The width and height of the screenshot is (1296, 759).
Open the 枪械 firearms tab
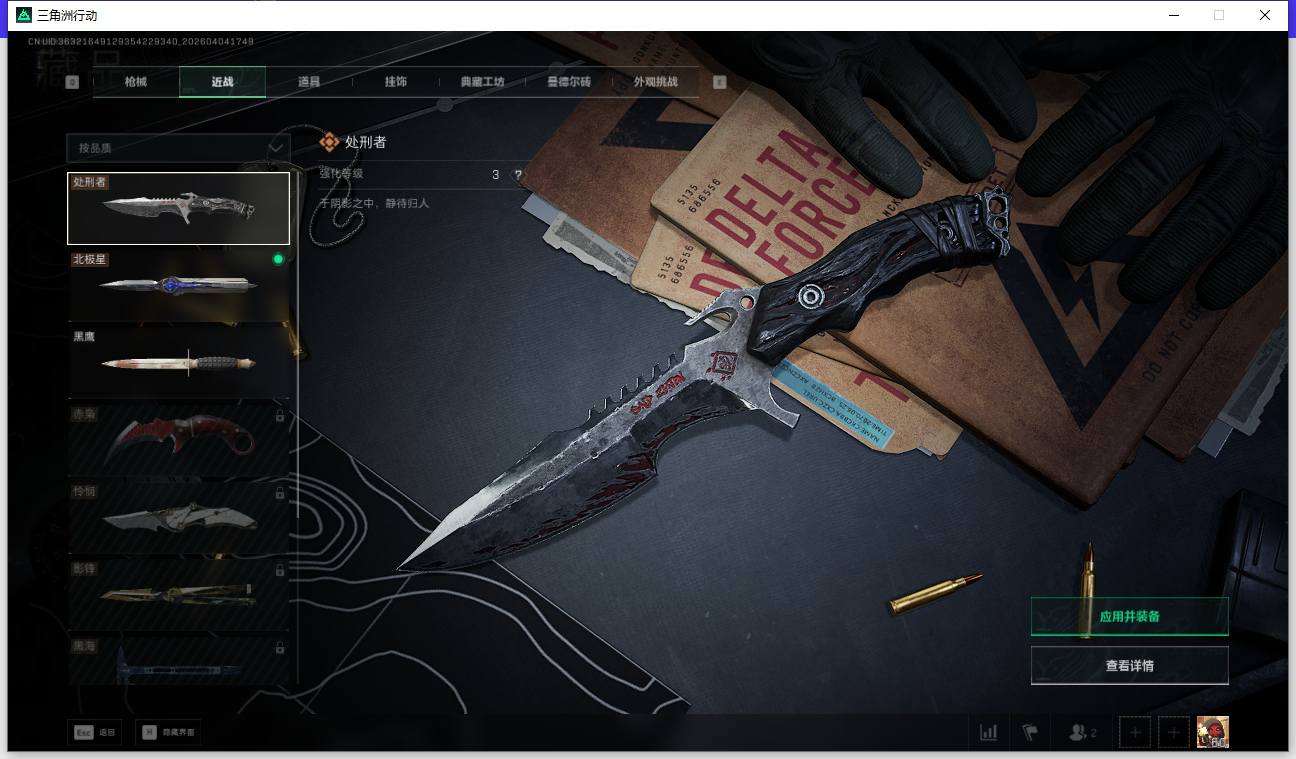tap(135, 82)
